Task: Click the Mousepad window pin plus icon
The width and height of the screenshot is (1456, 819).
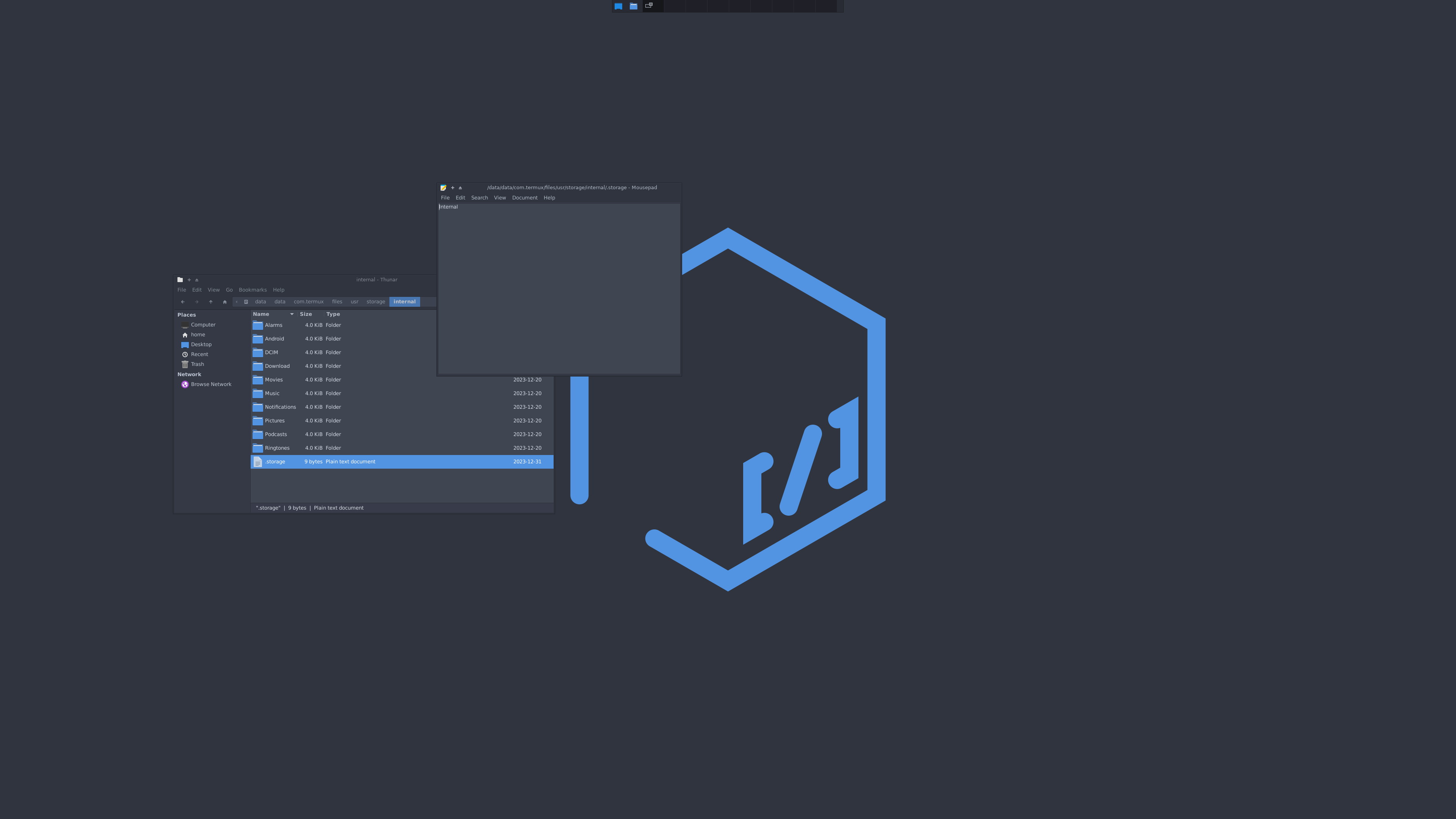Action: pos(453,188)
